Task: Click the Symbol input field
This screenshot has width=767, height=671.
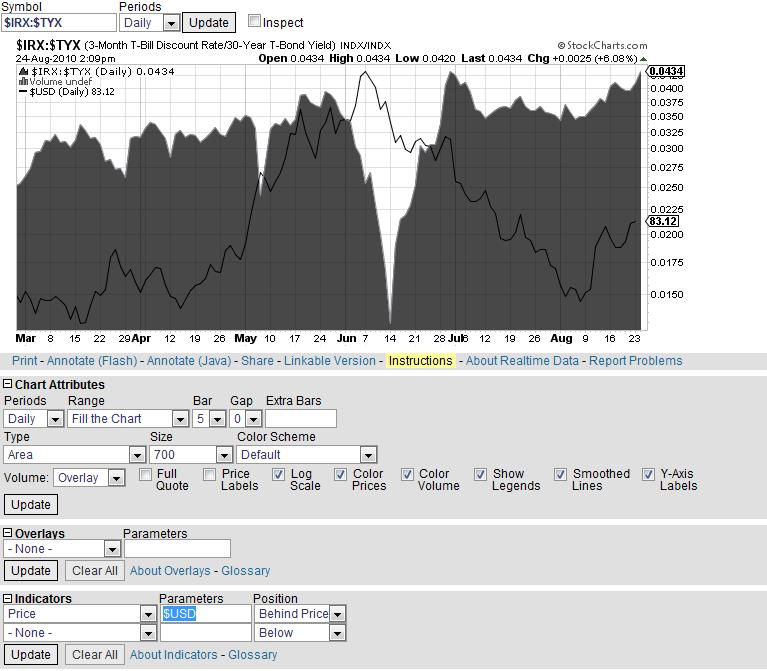Action: tap(59, 22)
